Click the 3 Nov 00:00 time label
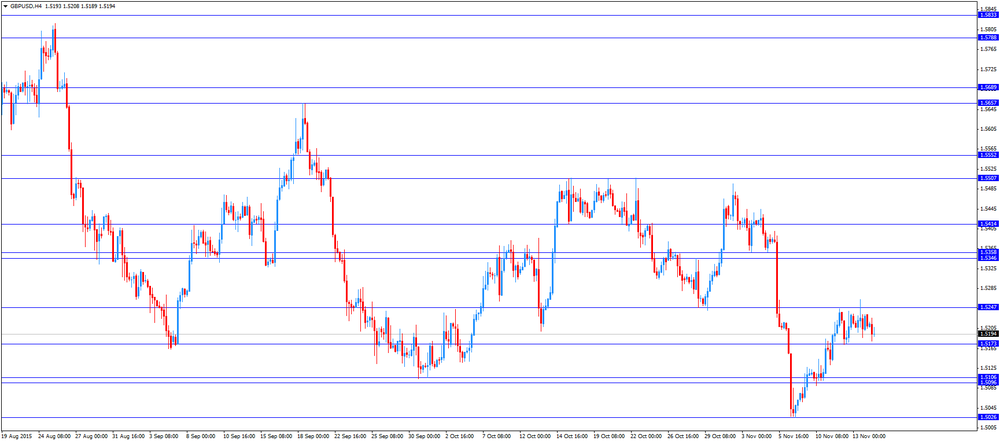 point(757,437)
